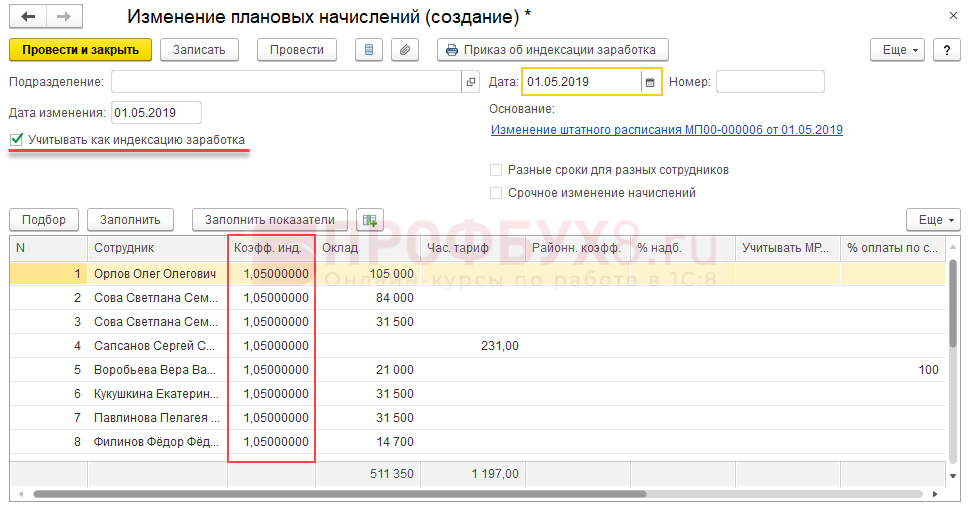Image resolution: width=968 pixels, height=506 pixels.
Task: Open help with the question mark button
Action: pos(945,50)
